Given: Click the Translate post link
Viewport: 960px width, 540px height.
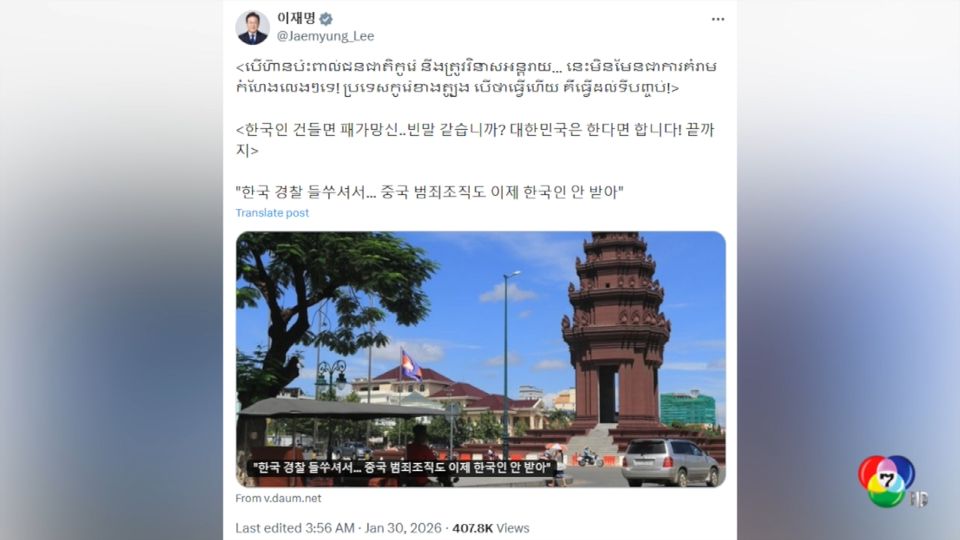Looking at the screenshot, I should coord(272,212).
